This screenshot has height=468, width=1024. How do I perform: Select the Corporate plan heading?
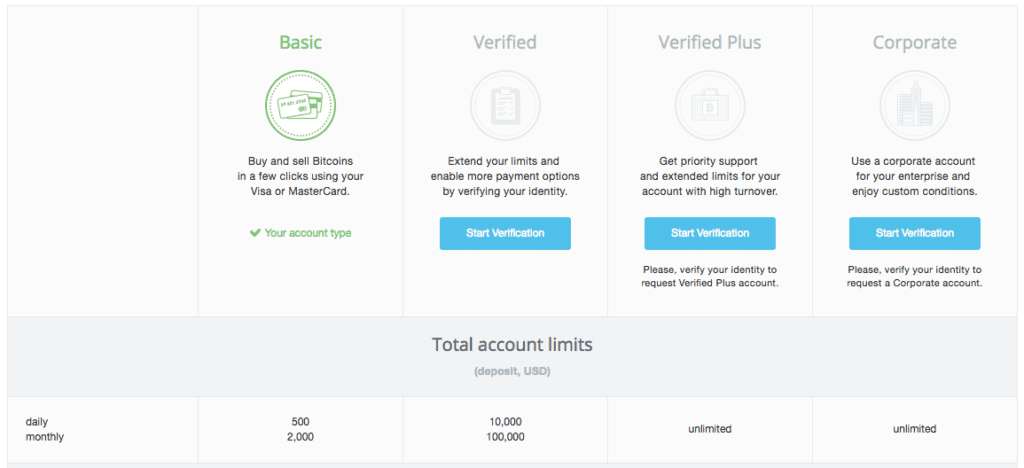[x=914, y=42]
